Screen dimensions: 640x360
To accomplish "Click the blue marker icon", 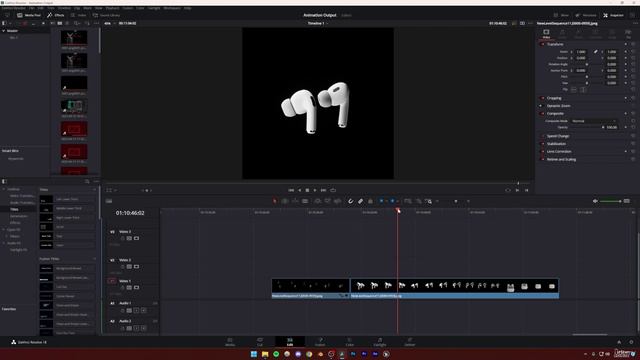I will (x=392, y=201).
